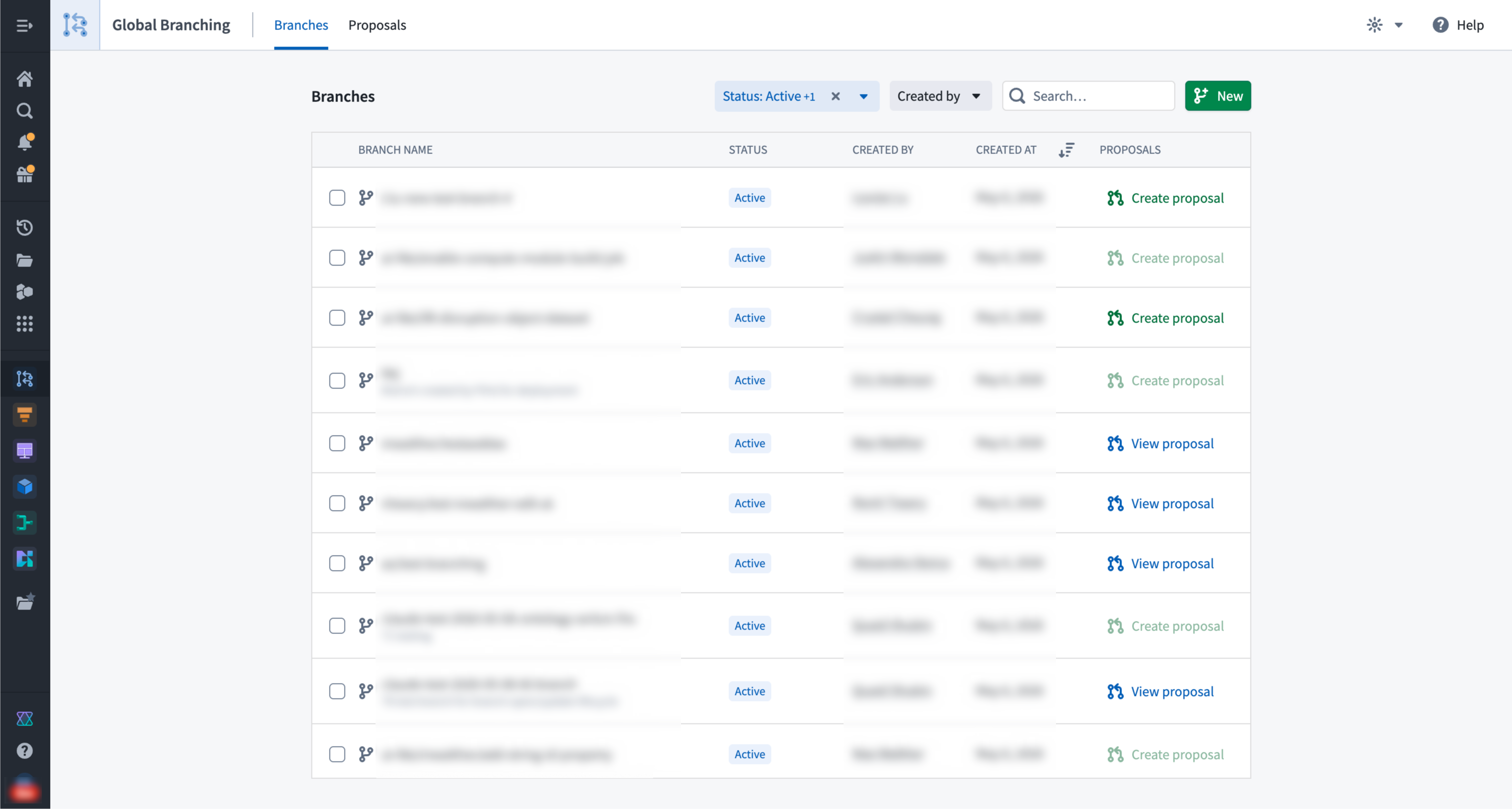Open the starred folder favorites icon
The height and width of the screenshot is (809, 1512).
[x=24, y=601]
